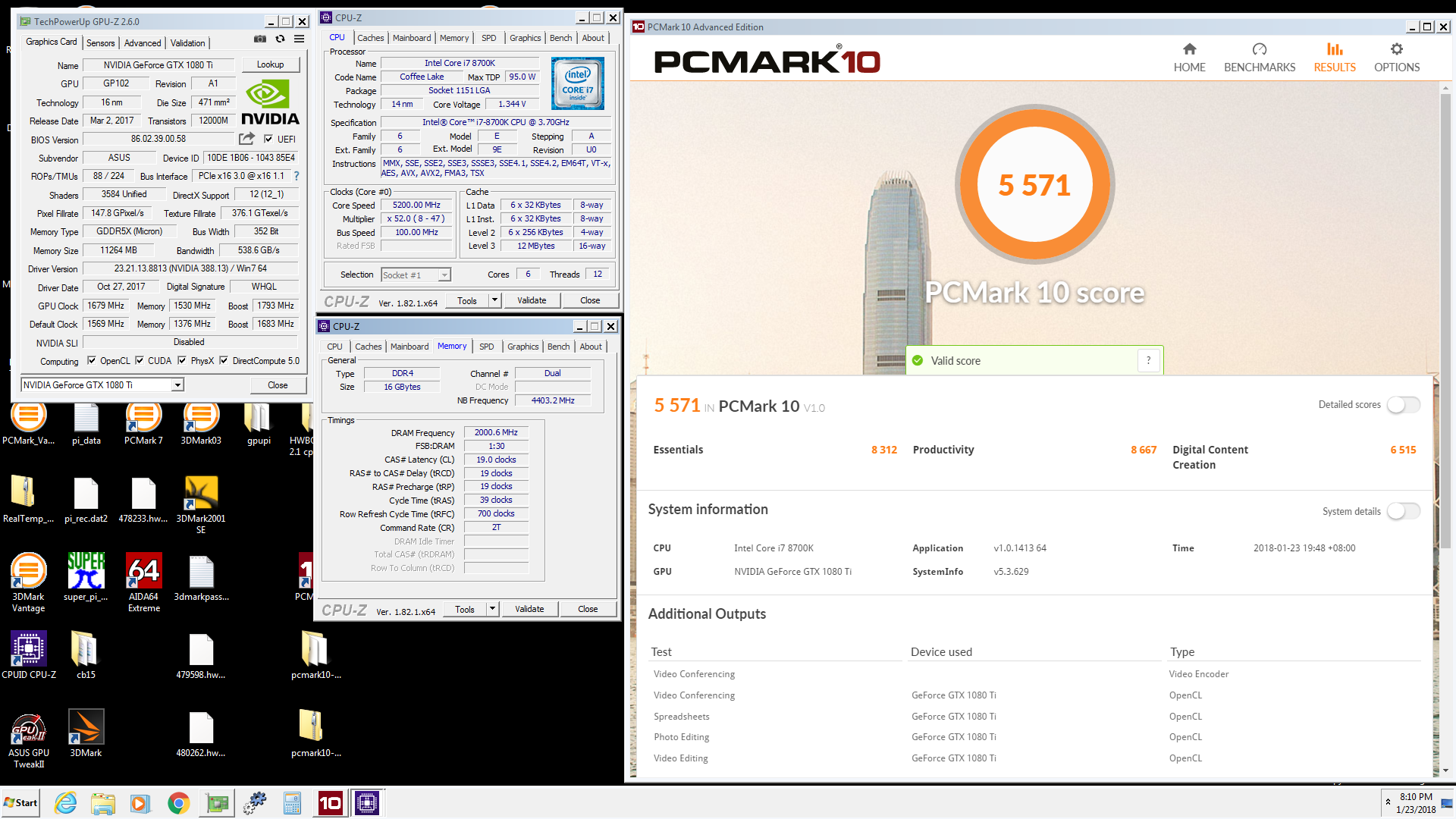
Task: Toggle OpenCL computing checkbox
Action: 92,360
